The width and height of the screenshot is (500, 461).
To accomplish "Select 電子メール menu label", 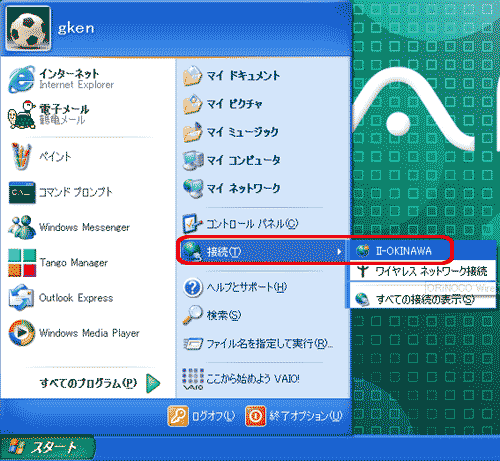I will [x=64, y=109].
